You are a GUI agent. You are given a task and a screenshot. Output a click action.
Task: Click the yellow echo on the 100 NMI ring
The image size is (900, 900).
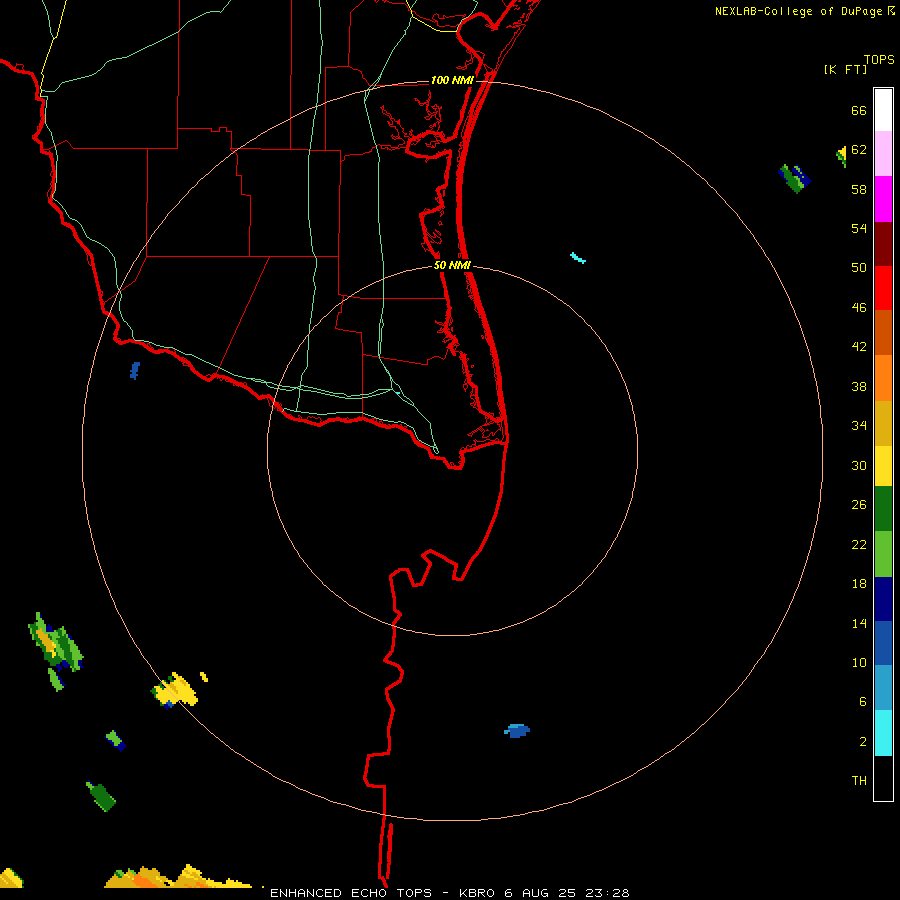point(174,690)
